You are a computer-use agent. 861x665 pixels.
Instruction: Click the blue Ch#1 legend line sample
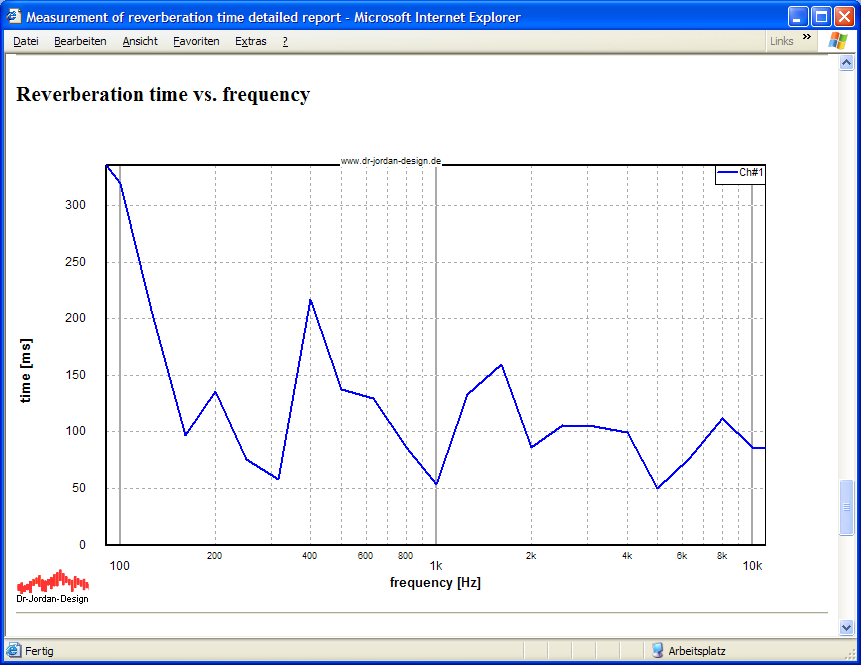click(727, 173)
